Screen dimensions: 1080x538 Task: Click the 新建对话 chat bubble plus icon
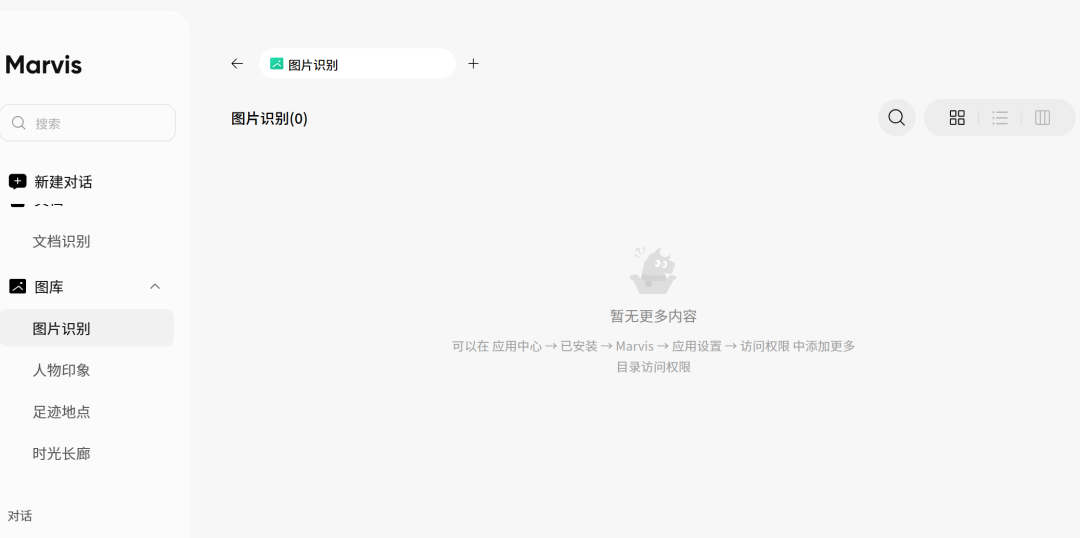pyautogui.click(x=17, y=182)
